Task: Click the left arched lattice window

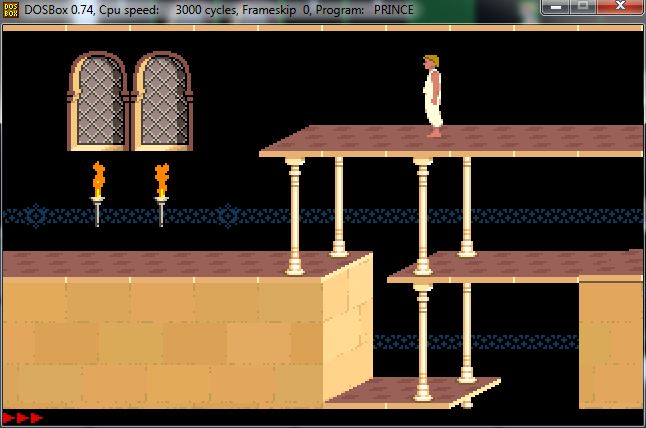Action: click(x=98, y=101)
